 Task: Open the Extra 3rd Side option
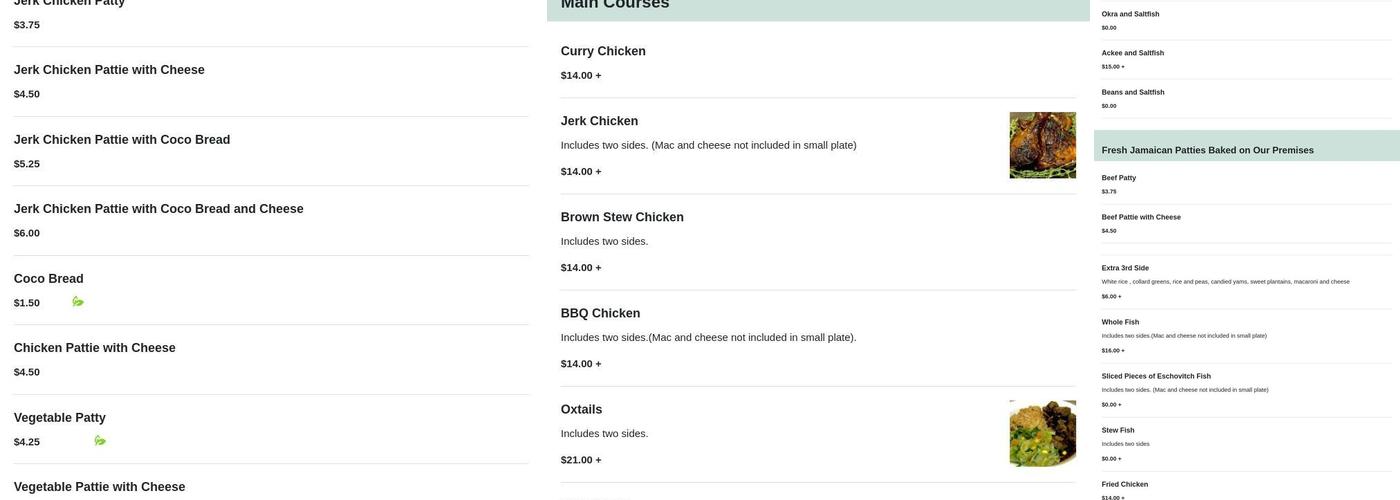coord(1125,268)
